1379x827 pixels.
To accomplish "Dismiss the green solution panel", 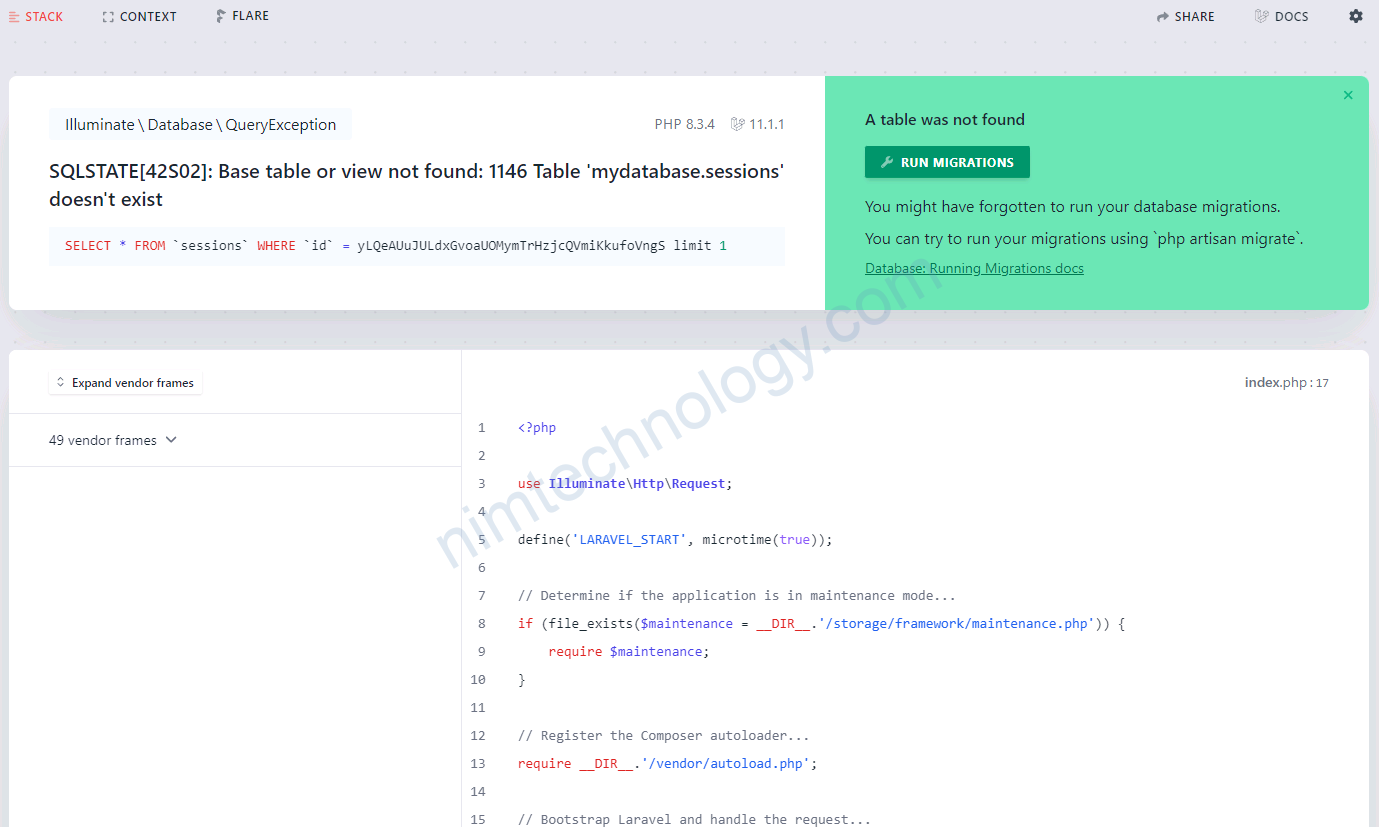I will pos(1347,95).
